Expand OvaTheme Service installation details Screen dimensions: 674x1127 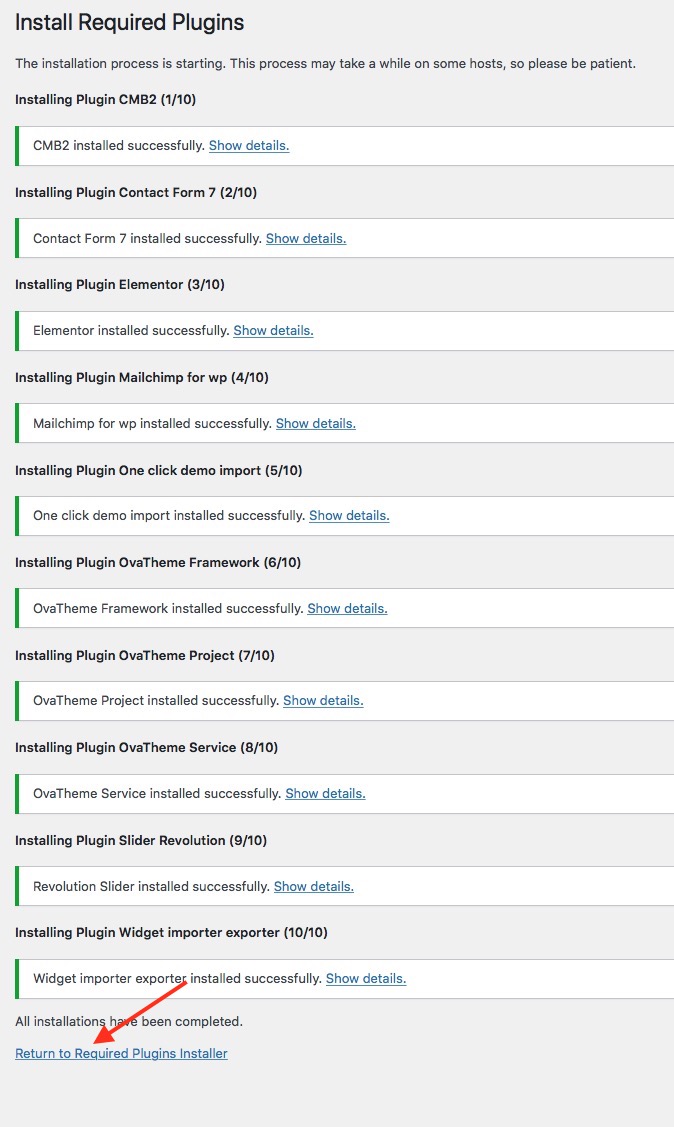[x=325, y=794]
